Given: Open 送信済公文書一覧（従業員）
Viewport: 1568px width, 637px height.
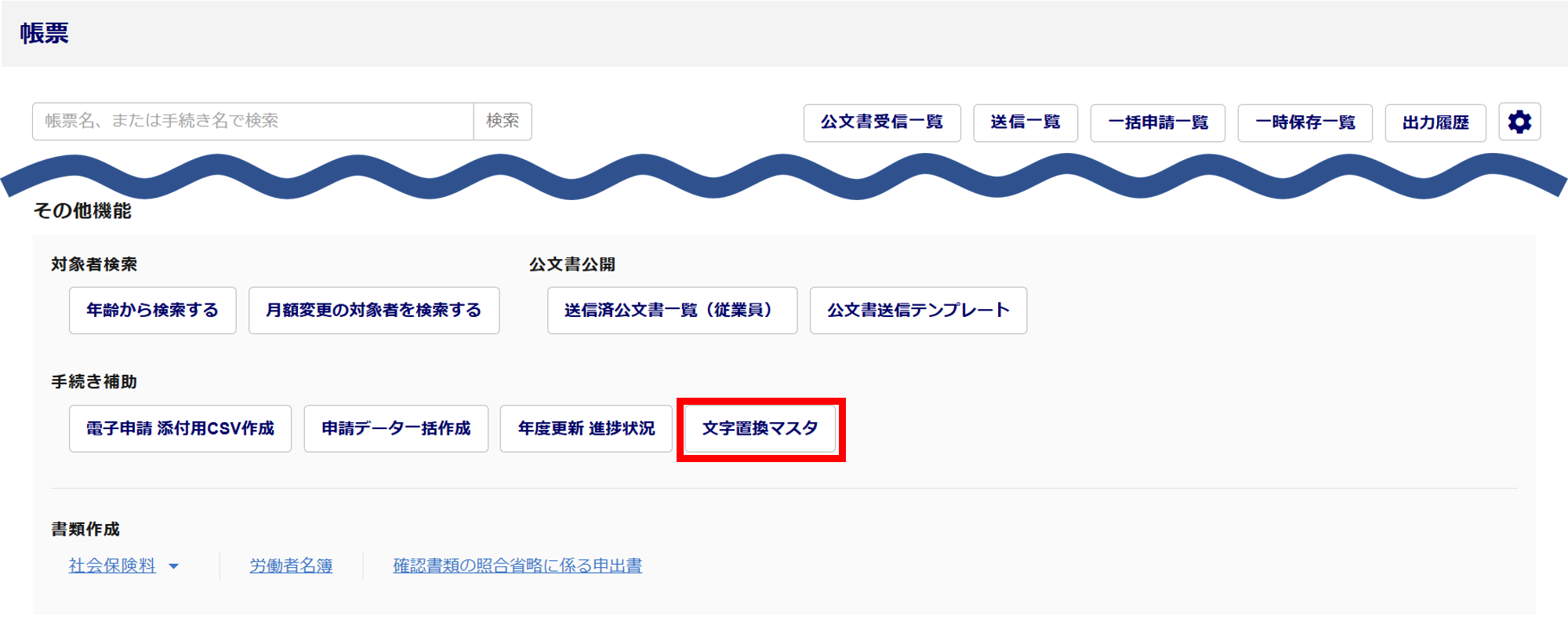Looking at the screenshot, I should (x=672, y=311).
